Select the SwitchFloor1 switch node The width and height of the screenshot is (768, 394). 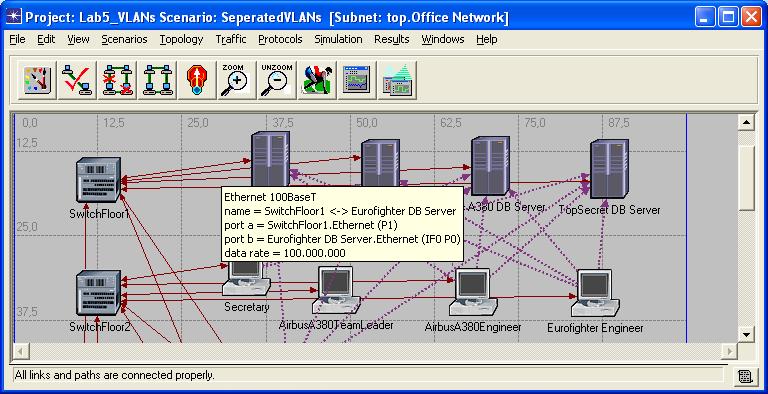coord(98,180)
